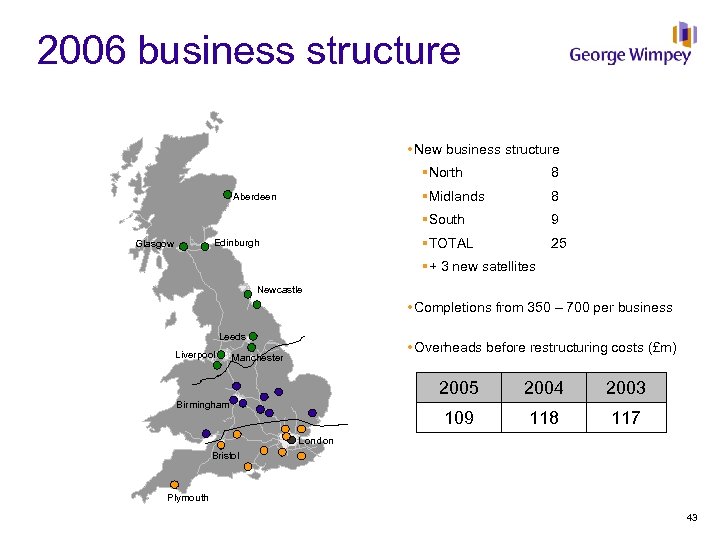Click the 'Bristol' map label

click(x=225, y=456)
